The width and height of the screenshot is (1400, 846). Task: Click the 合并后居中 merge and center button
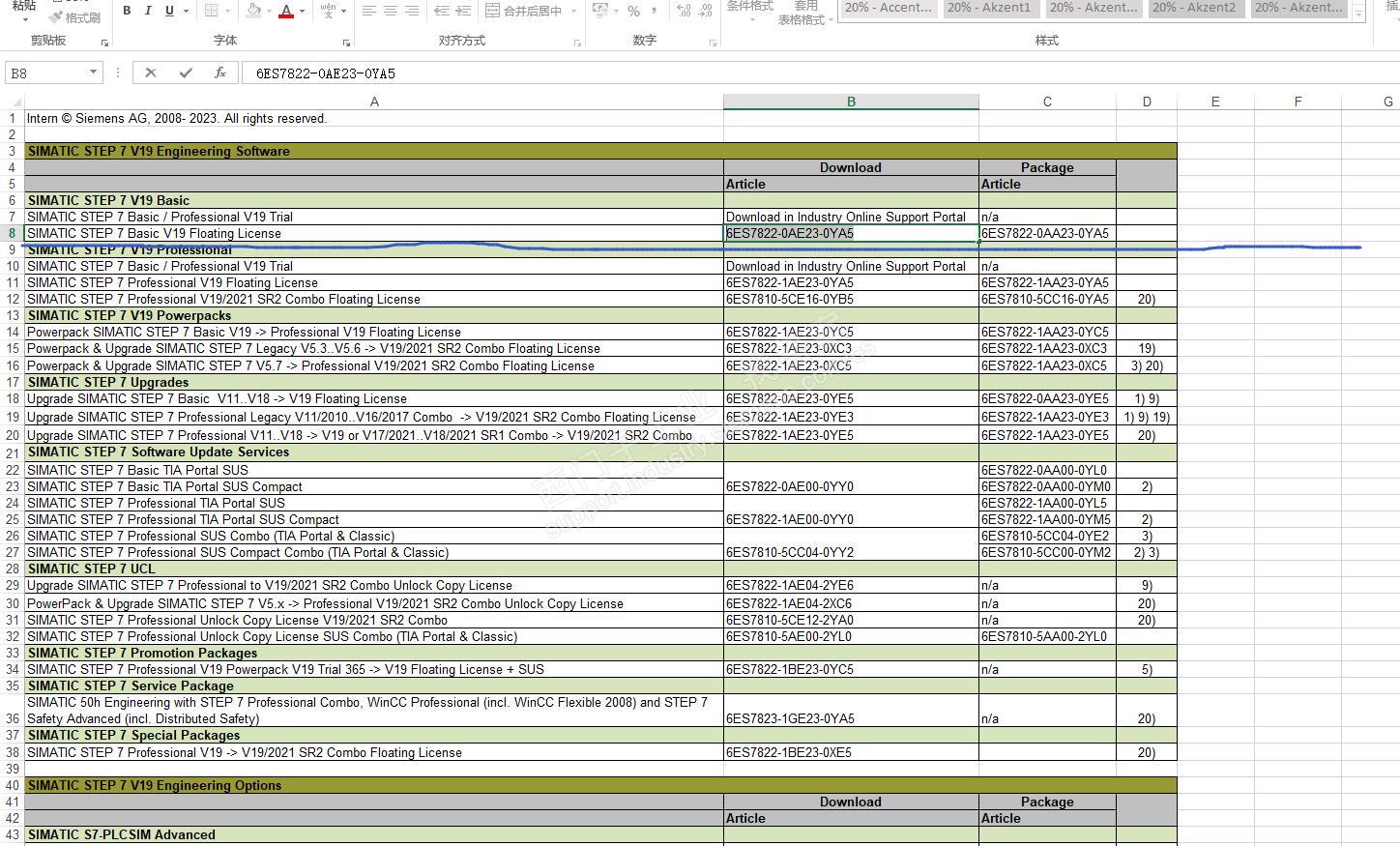tap(523, 11)
